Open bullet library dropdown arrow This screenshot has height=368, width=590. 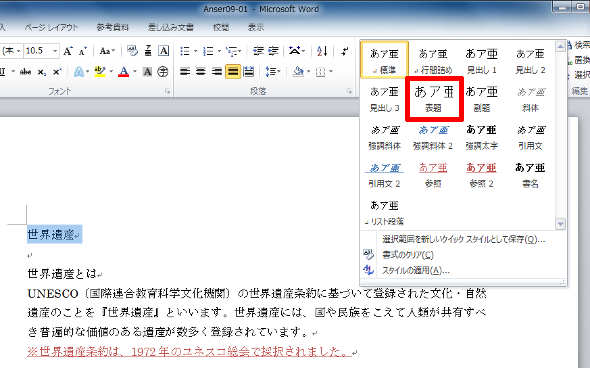pyautogui.click(x=195, y=51)
